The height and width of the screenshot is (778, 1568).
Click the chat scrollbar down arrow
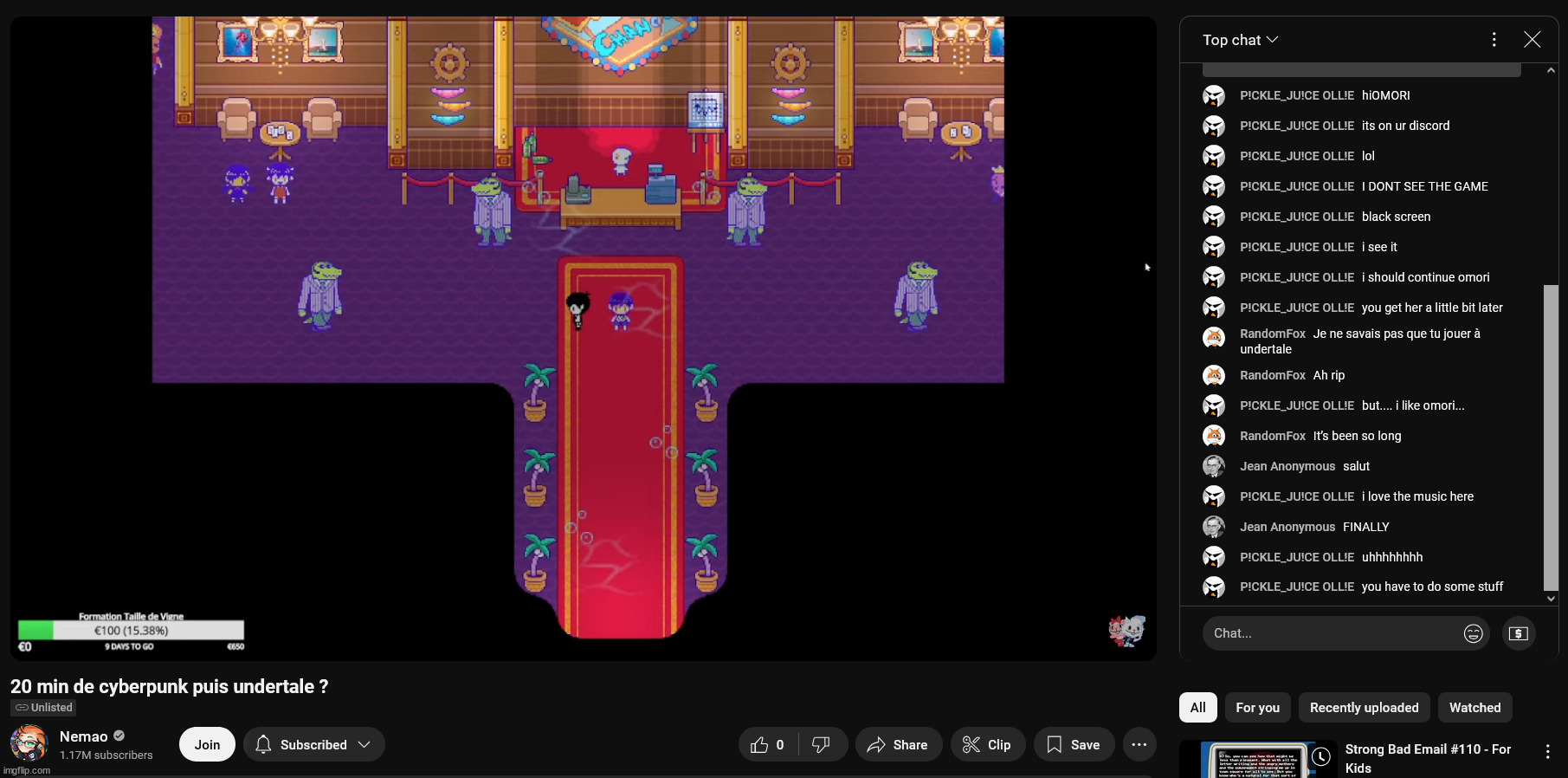[x=1551, y=598]
